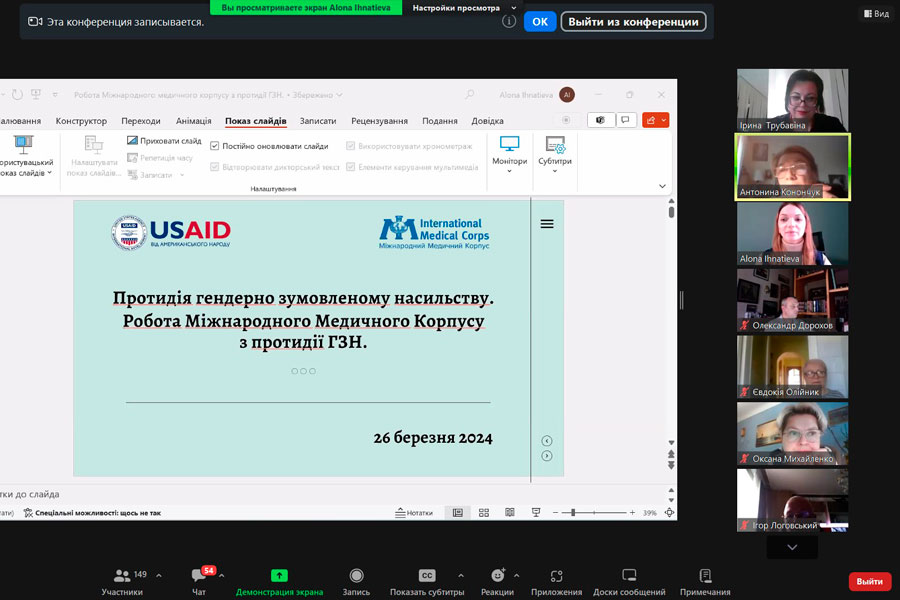Image resolution: width=900 pixels, height=600 pixels.
Task: Open the Конструктор ribbon tab
Action: (81, 121)
